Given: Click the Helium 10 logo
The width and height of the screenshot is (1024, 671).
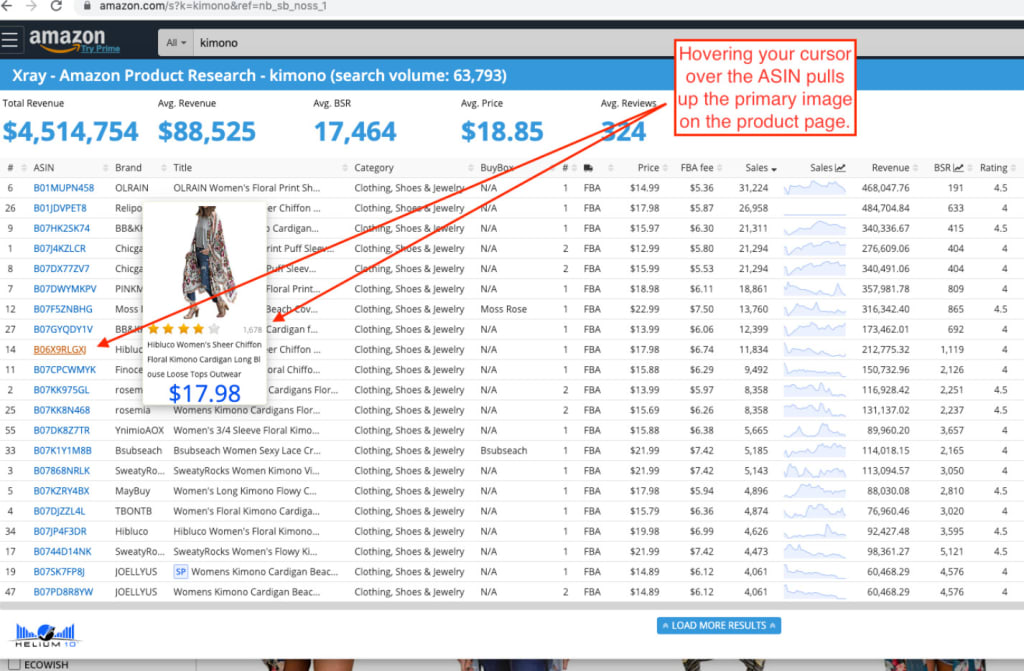Looking at the screenshot, I should (46, 635).
